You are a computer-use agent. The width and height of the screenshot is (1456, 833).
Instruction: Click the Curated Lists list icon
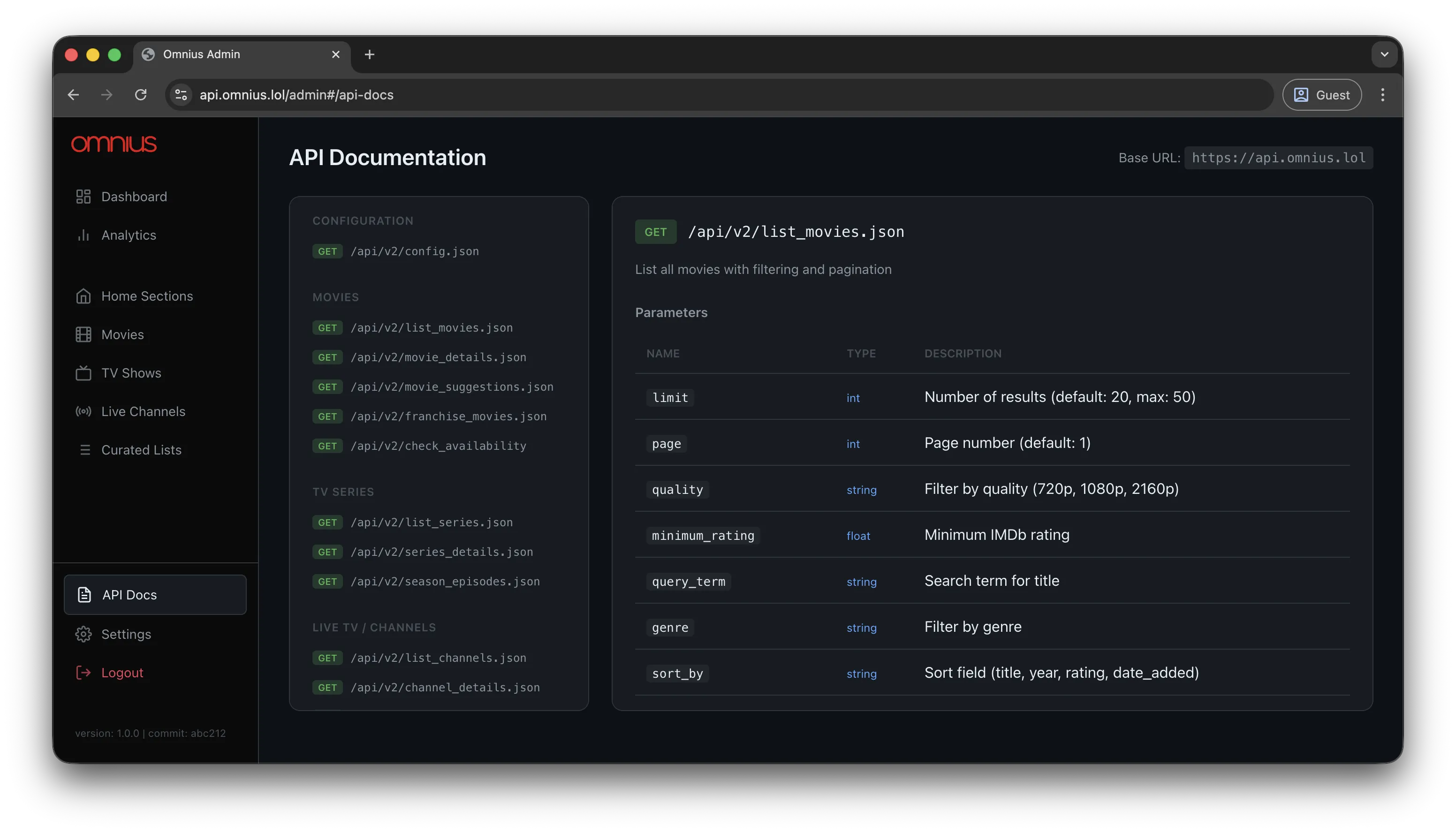[86, 450]
